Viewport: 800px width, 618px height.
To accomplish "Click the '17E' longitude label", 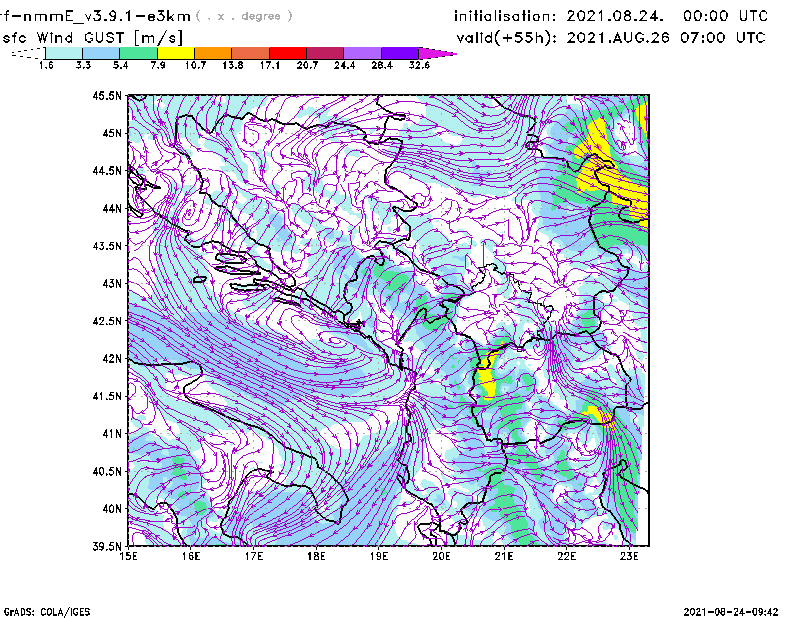I will [254, 556].
